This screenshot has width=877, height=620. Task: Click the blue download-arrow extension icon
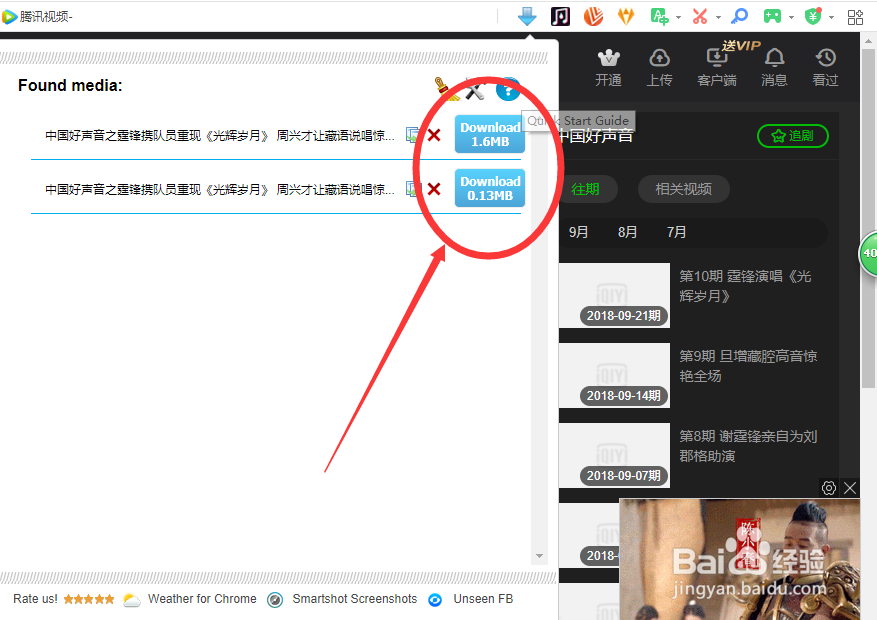pyautogui.click(x=527, y=17)
